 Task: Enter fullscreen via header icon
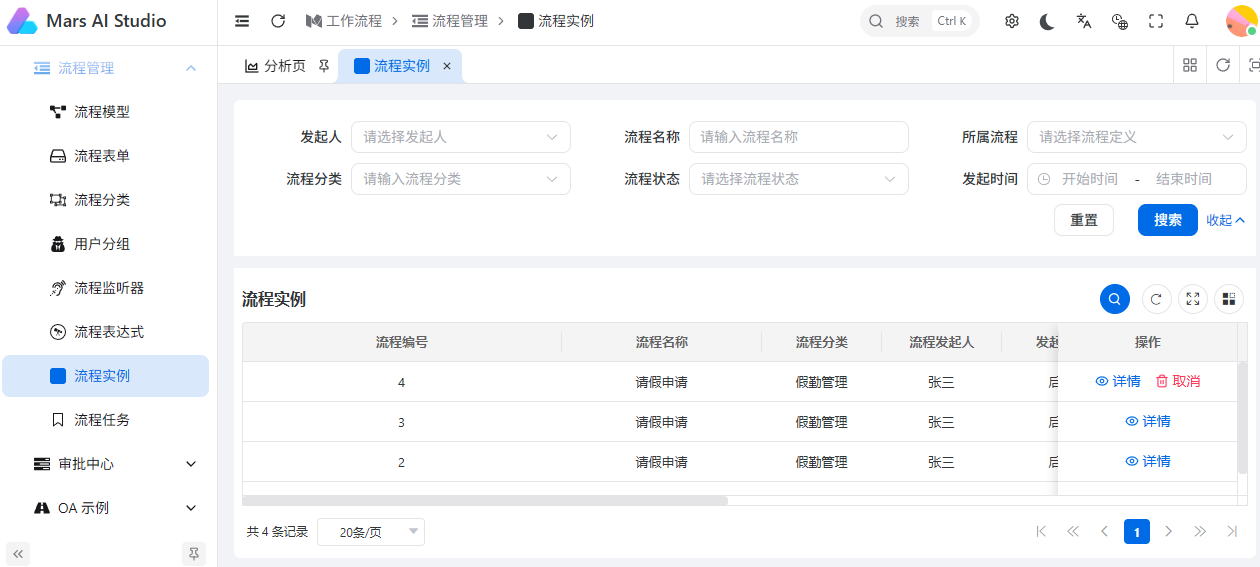pyautogui.click(x=1156, y=21)
